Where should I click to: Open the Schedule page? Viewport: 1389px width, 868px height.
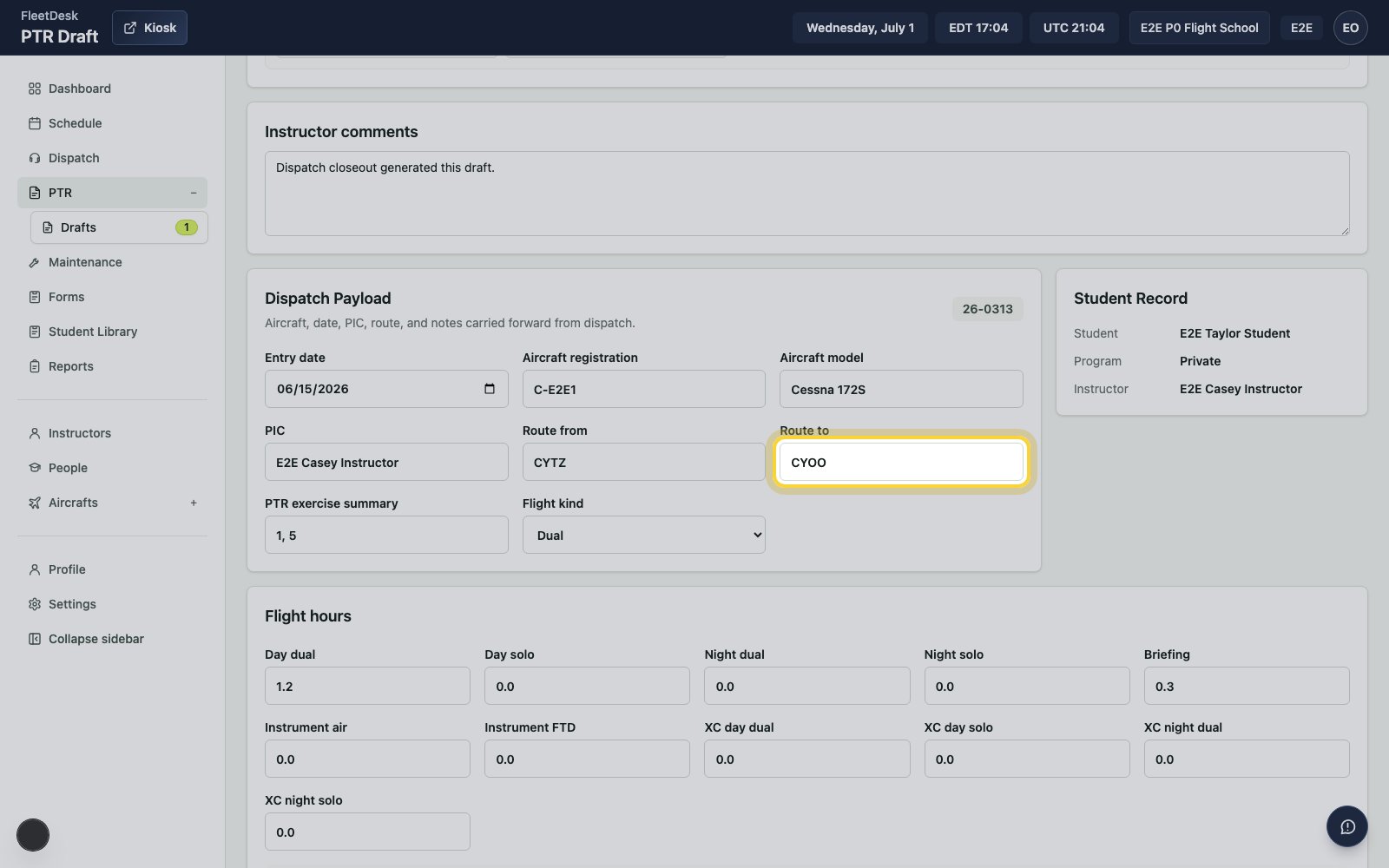tap(112, 123)
